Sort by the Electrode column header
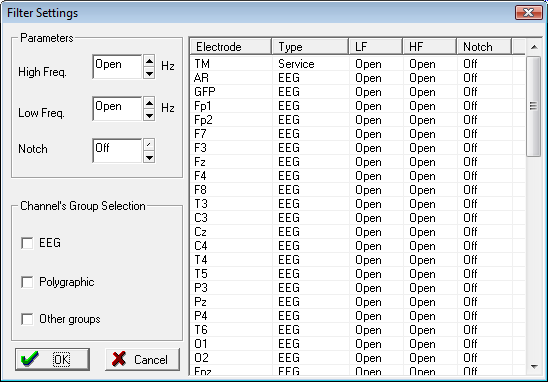Screen dimensions: 548x382 pos(231,46)
